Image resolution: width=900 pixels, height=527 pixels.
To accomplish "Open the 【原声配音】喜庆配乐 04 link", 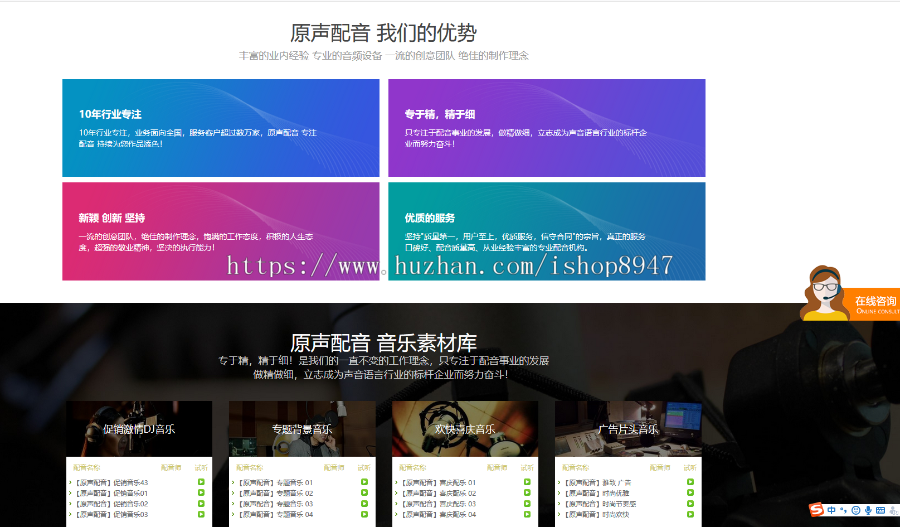I will (x=438, y=514).
